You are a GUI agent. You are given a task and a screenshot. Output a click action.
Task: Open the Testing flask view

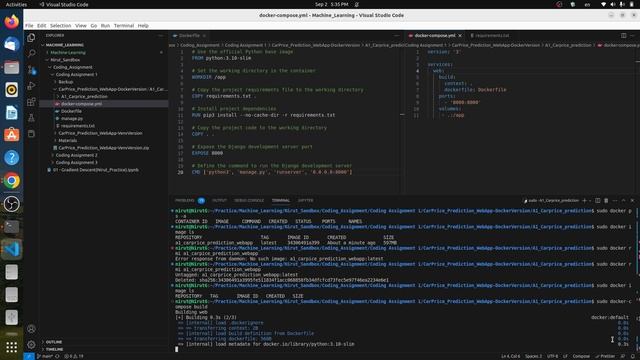(x=31, y=118)
